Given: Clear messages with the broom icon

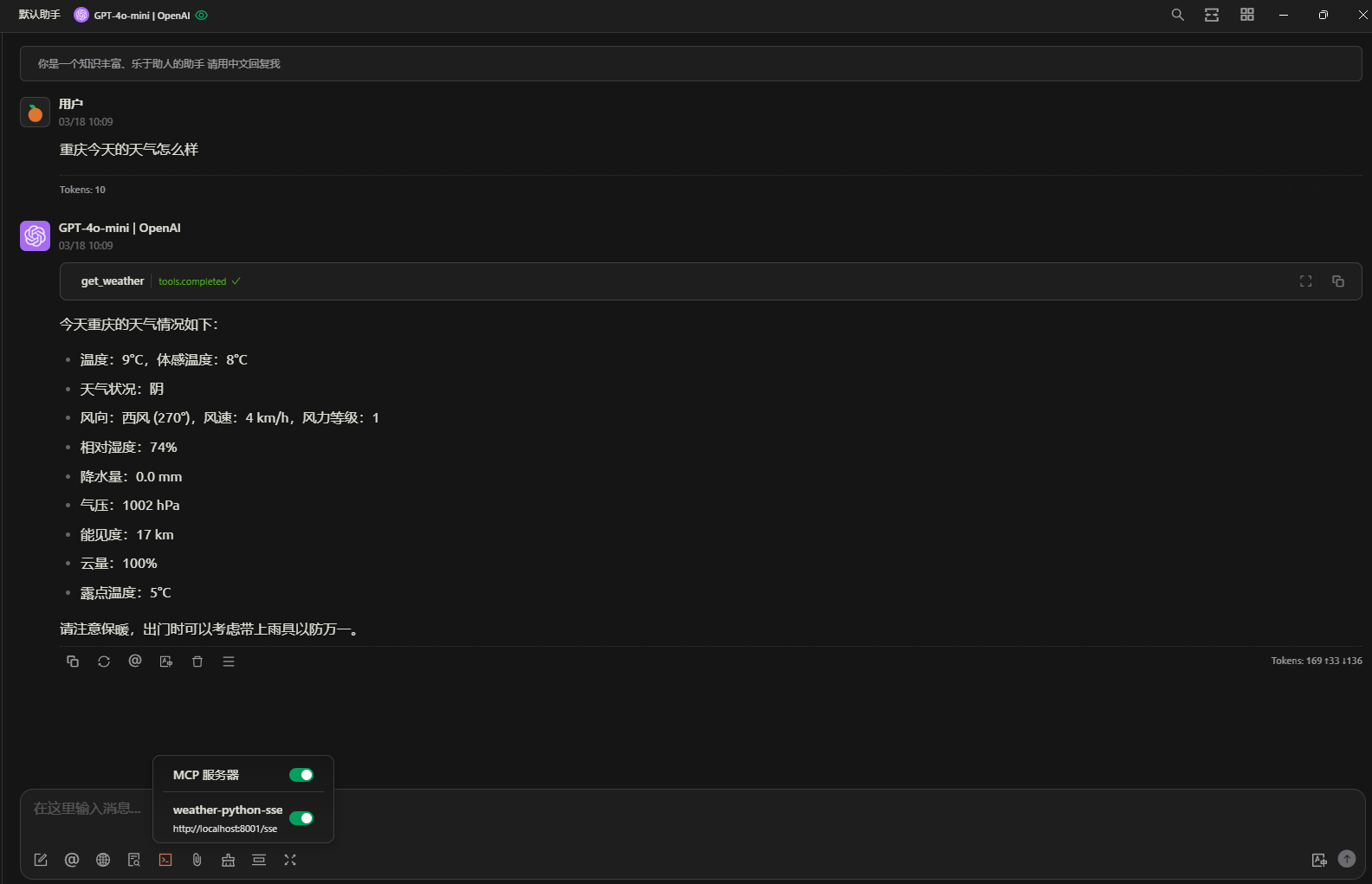Looking at the screenshot, I should pos(228,860).
